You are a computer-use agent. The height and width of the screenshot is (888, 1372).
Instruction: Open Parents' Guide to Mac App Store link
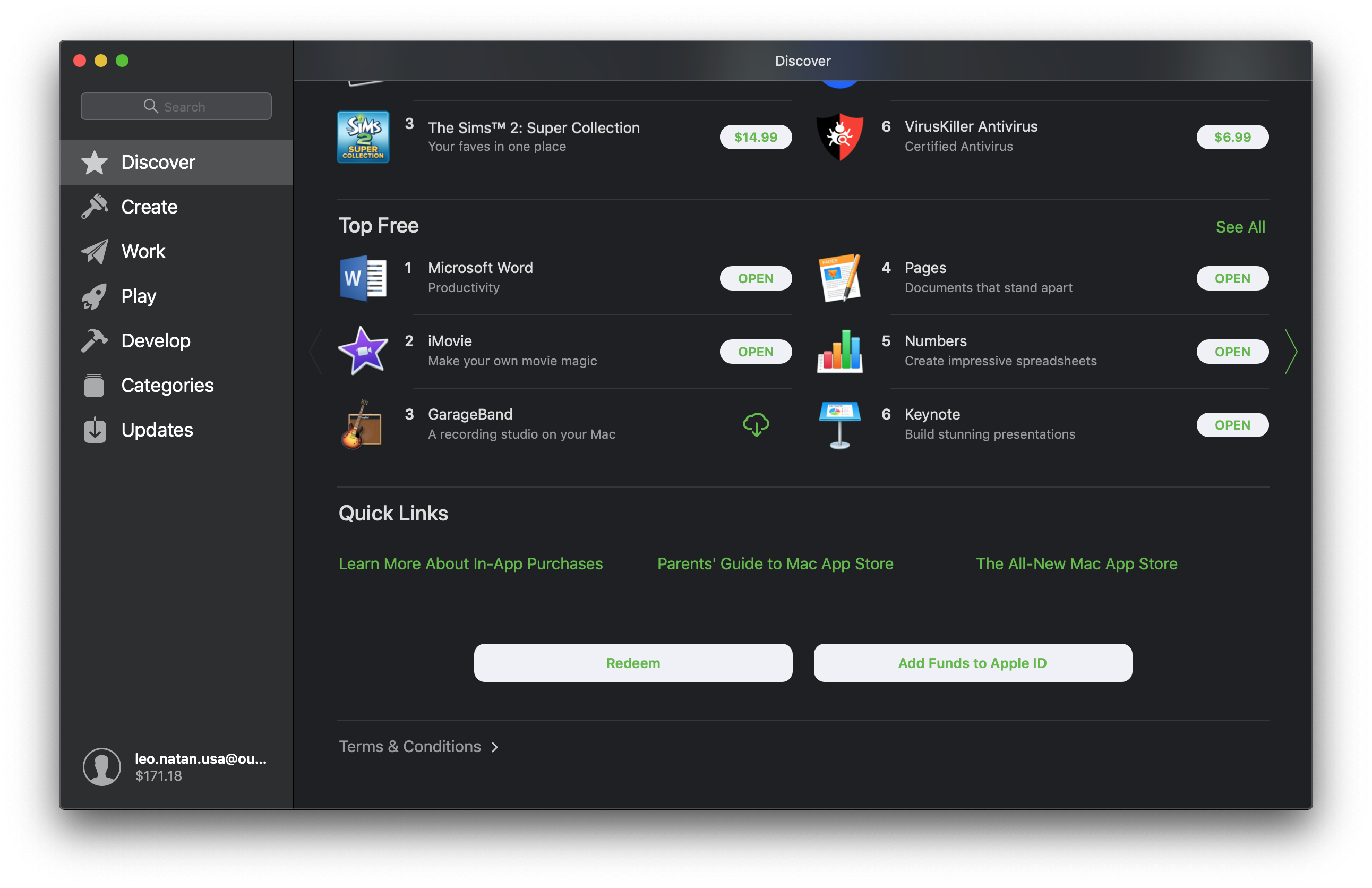(x=775, y=564)
